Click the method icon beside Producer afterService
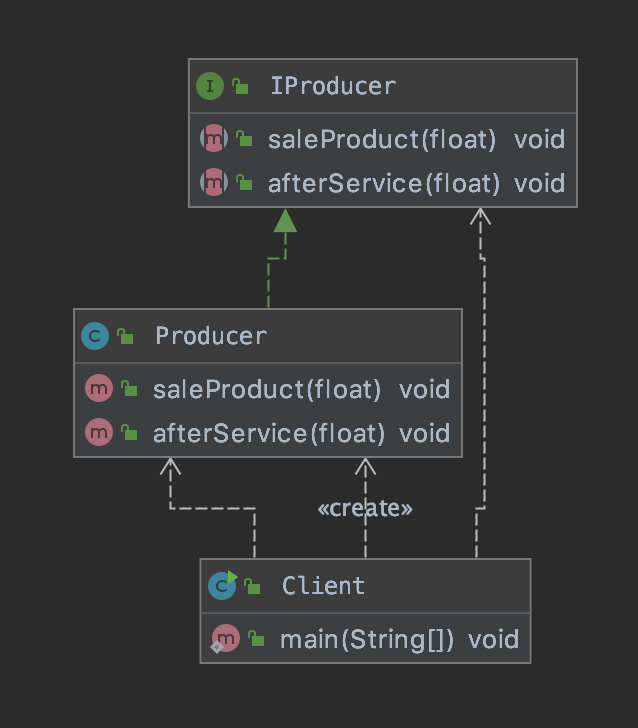The width and height of the screenshot is (638, 728). click(99, 433)
